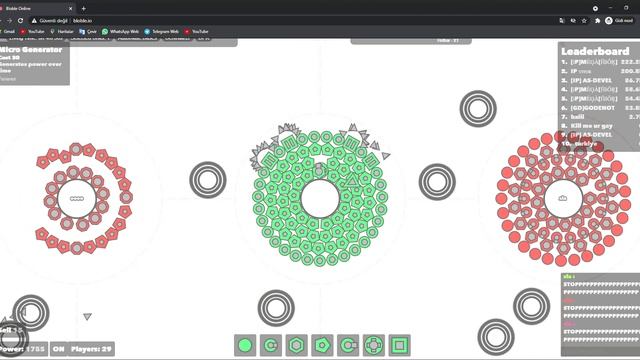Select the turret build icon in toolbar
This screenshot has height=360, width=640.
pyautogui.click(x=271, y=345)
